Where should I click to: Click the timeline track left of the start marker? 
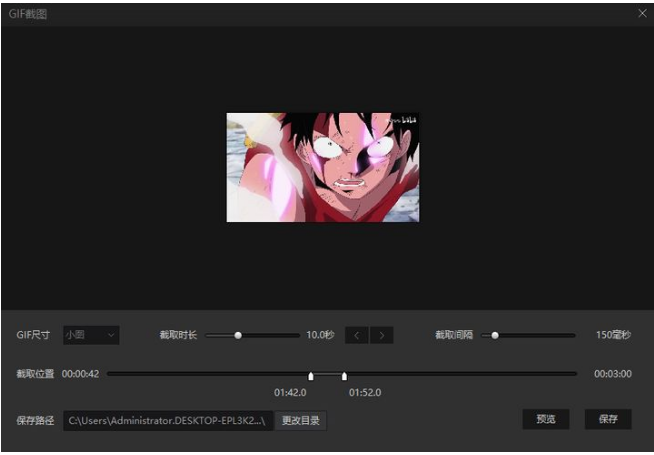[200, 374]
